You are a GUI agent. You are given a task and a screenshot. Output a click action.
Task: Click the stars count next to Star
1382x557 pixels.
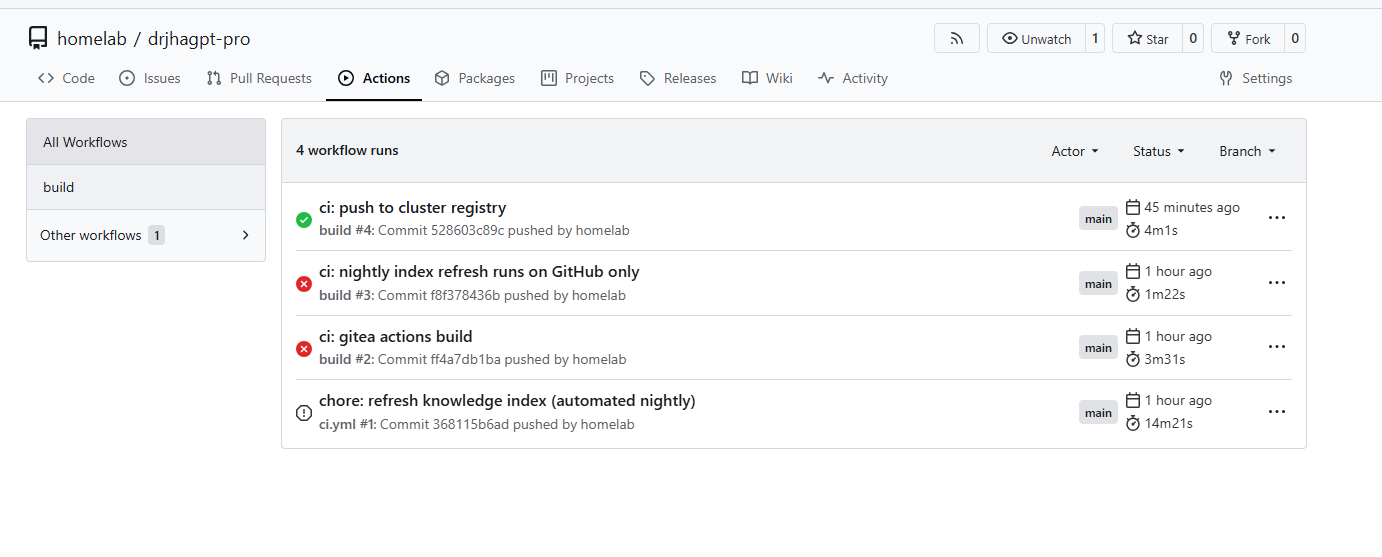[1192, 39]
